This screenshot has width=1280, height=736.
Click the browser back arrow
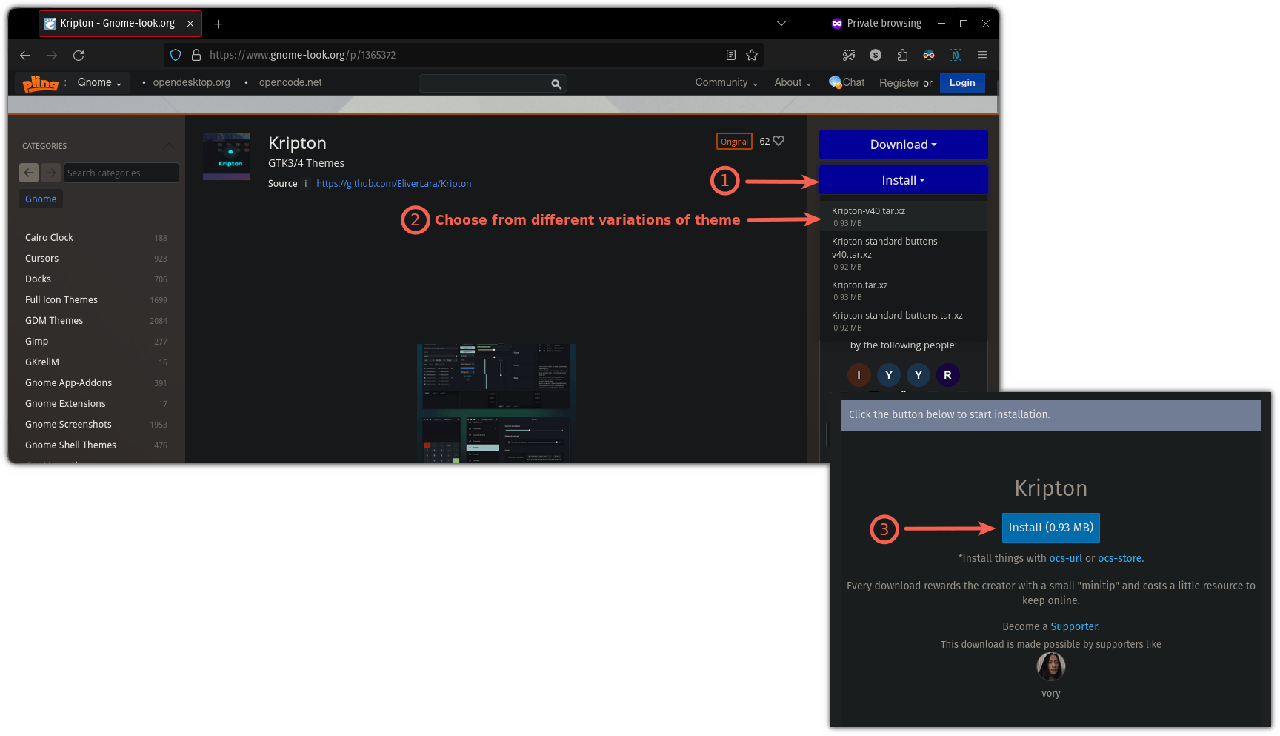point(25,55)
